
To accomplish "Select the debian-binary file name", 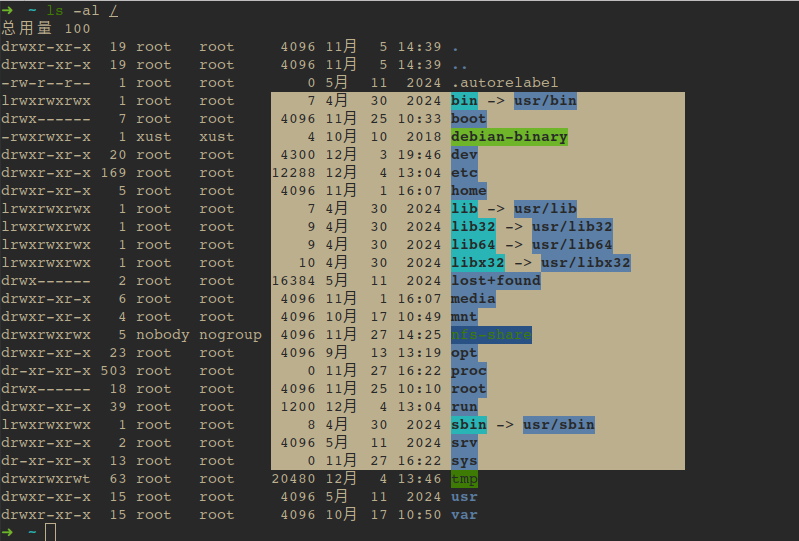I will pos(509,137).
